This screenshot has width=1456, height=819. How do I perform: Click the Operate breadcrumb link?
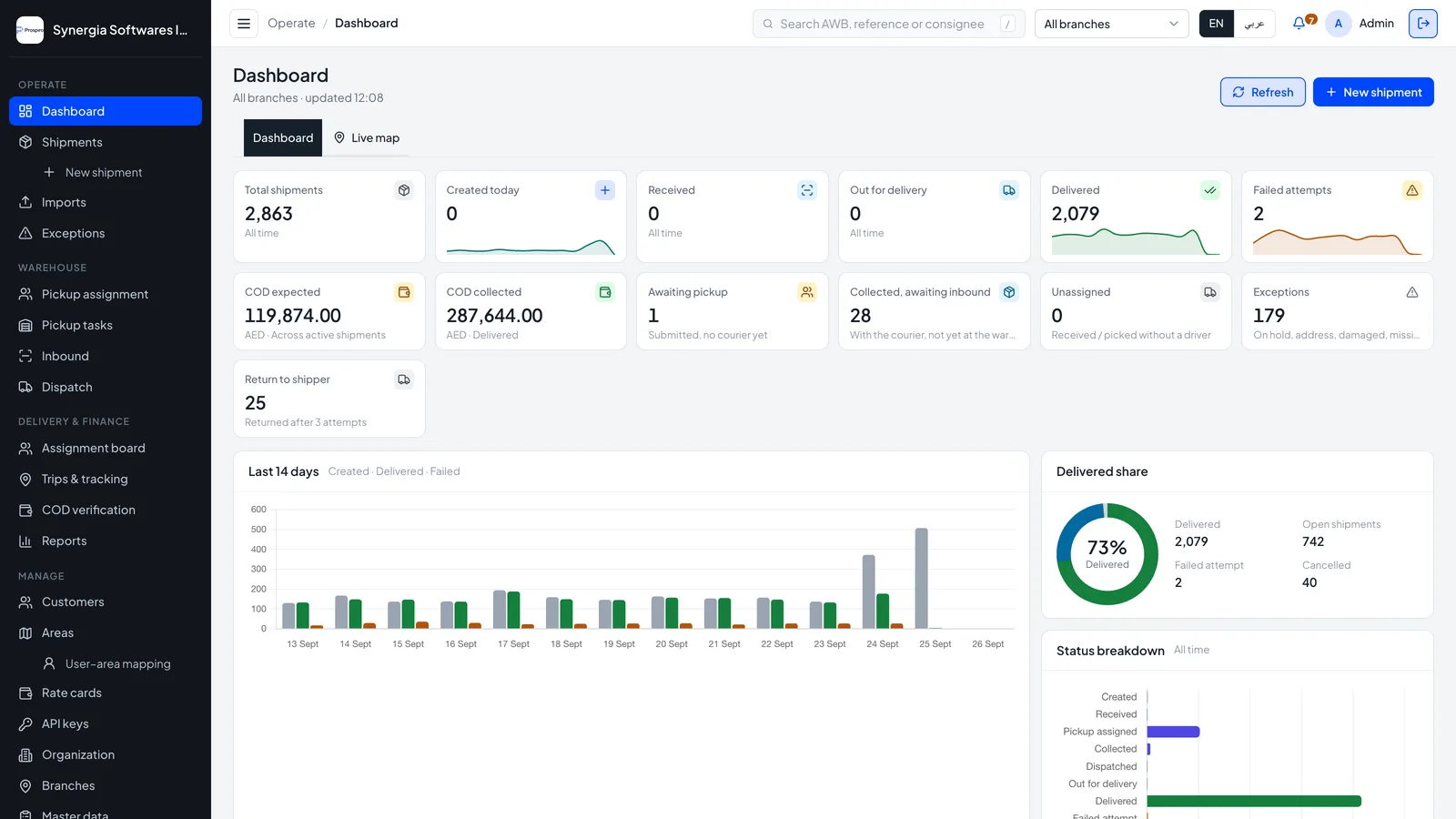coord(291,24)
